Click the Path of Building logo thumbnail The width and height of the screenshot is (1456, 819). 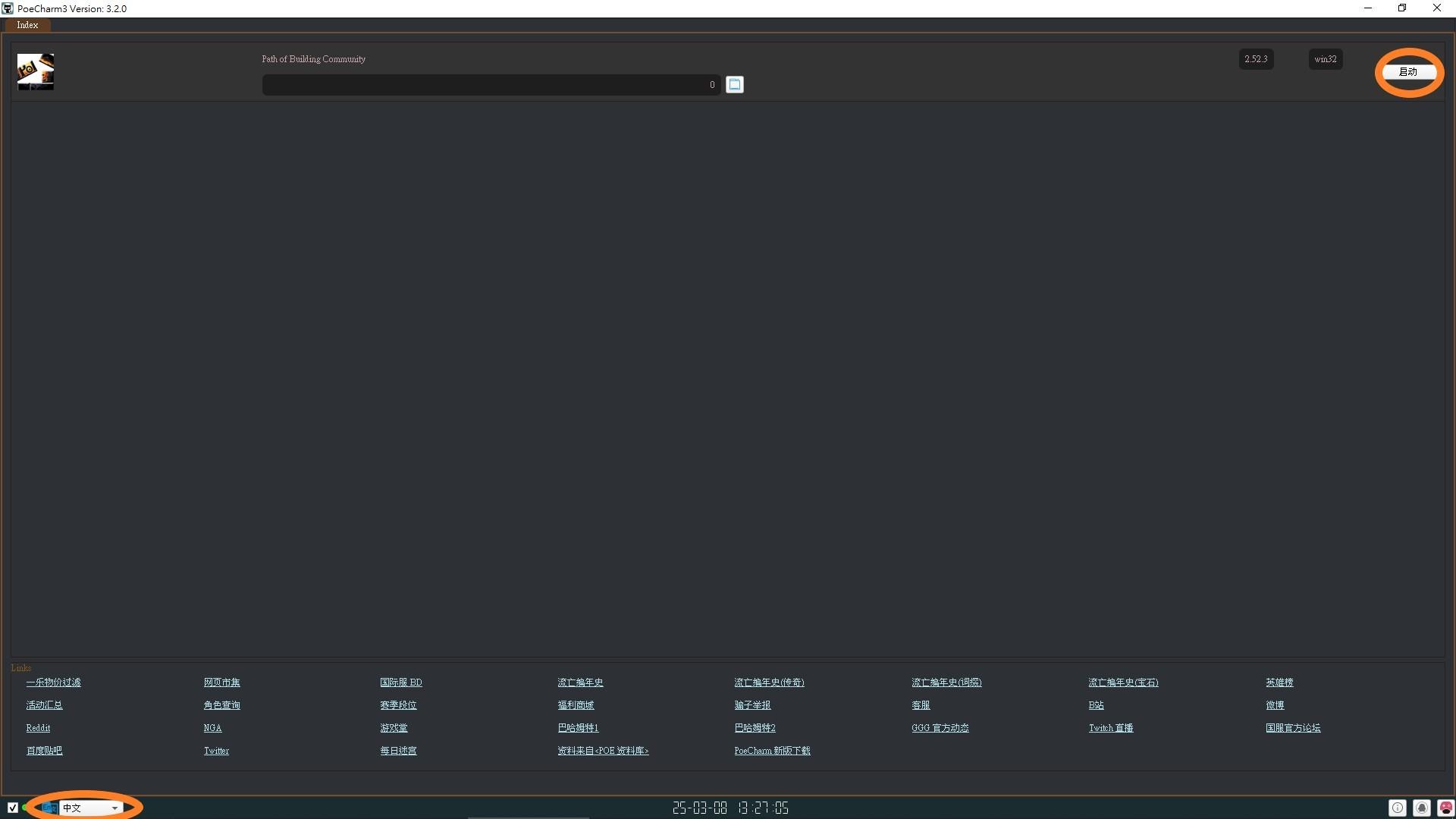pos(36,72)
